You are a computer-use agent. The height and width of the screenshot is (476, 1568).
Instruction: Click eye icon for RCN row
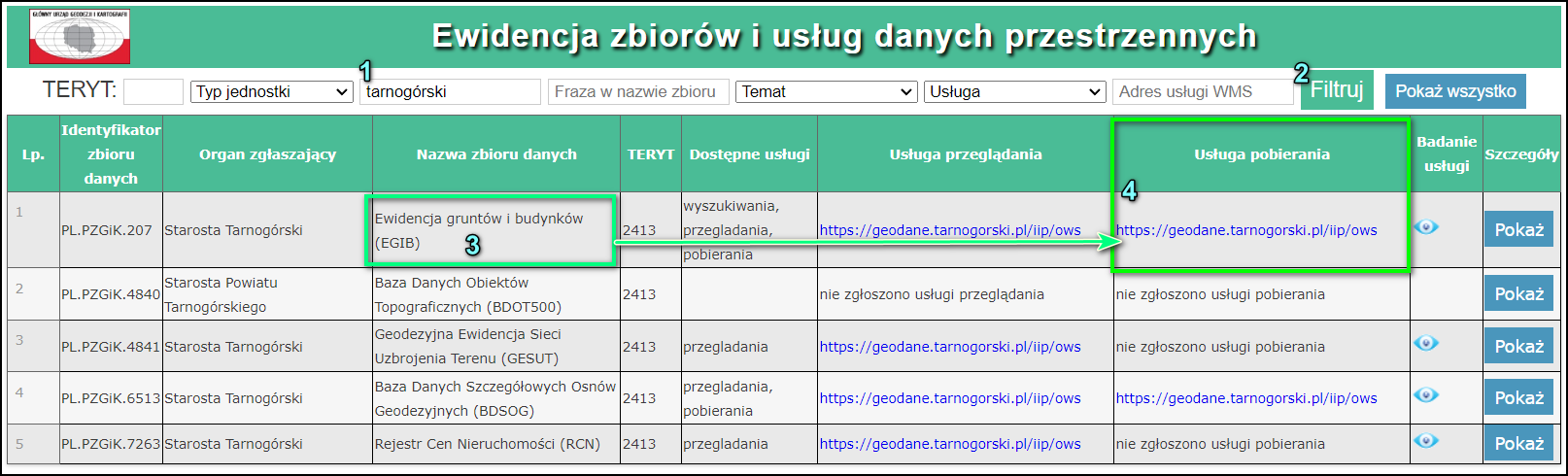tap(1425, 441)
